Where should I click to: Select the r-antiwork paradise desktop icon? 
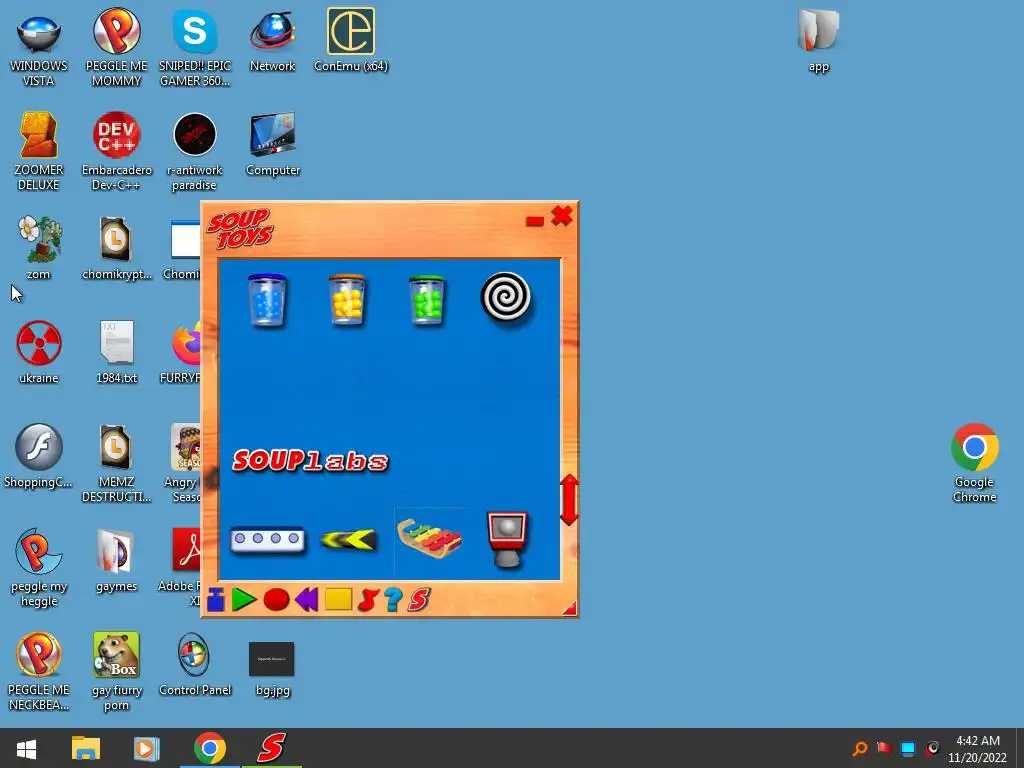(195, 152)
